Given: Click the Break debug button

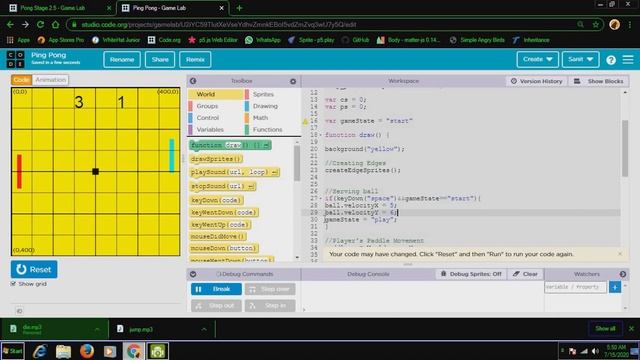Looking at the screenshot, I should coord(216,289).
